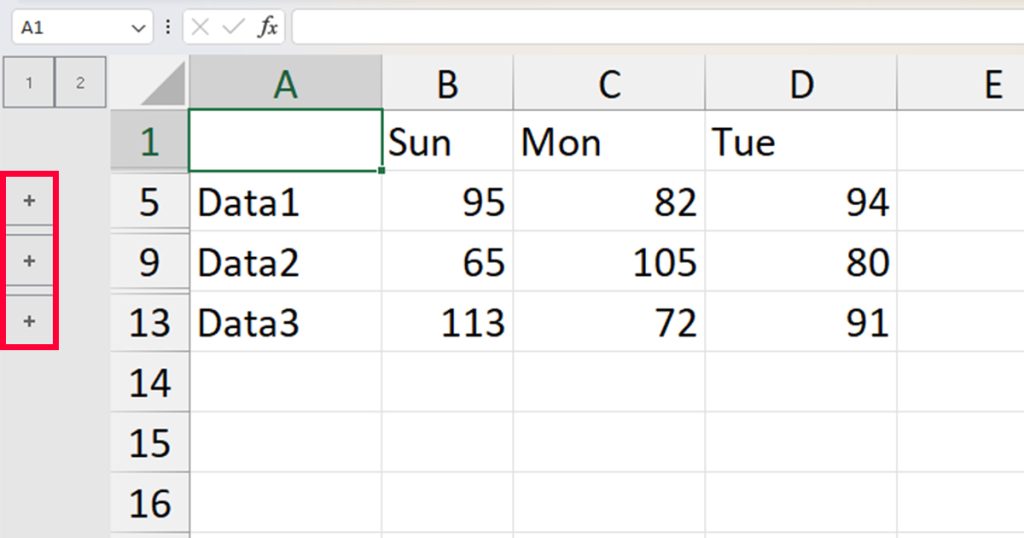Select the cell with value 113
The image size is (1024, 538).
pyautogui.click(x=447, y=323)
